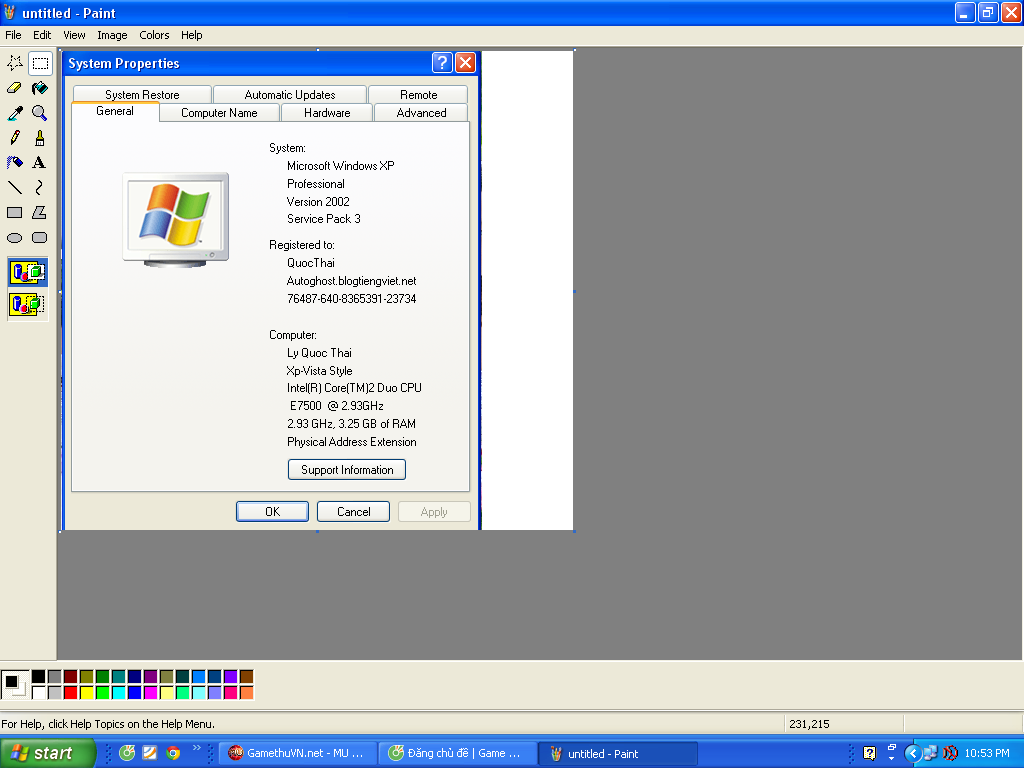Click the network connection tray icon
This screenshot has height=768, width=1024.
click(x=931, y=753)
